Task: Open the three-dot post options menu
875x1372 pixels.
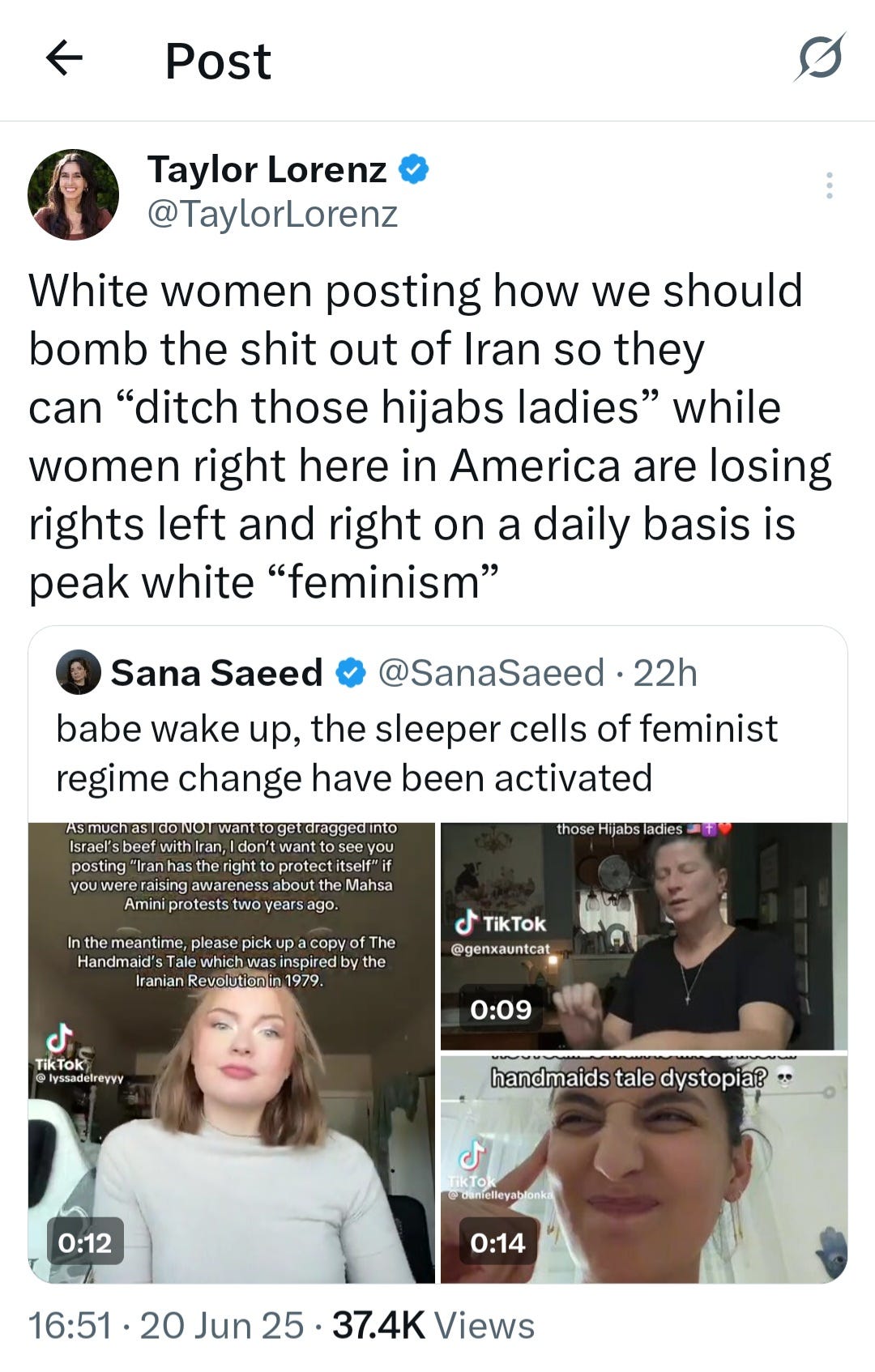Action: tap(829, 185)
